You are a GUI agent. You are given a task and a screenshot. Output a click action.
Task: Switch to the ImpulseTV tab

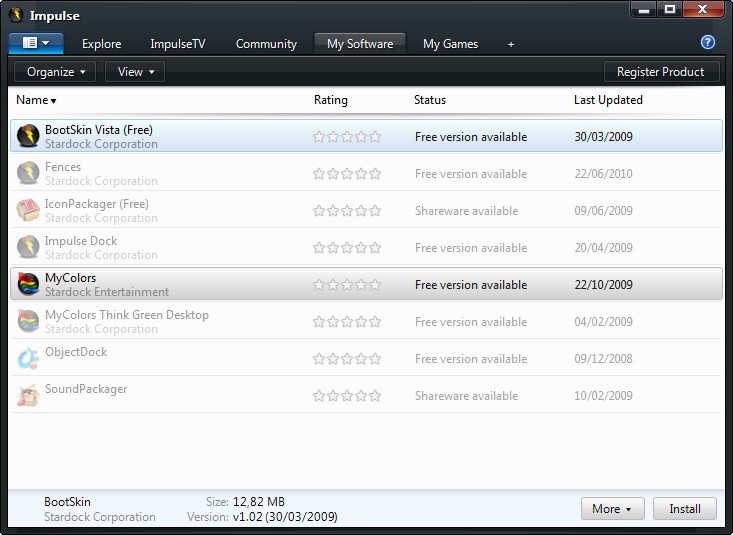tap(178, 44)
